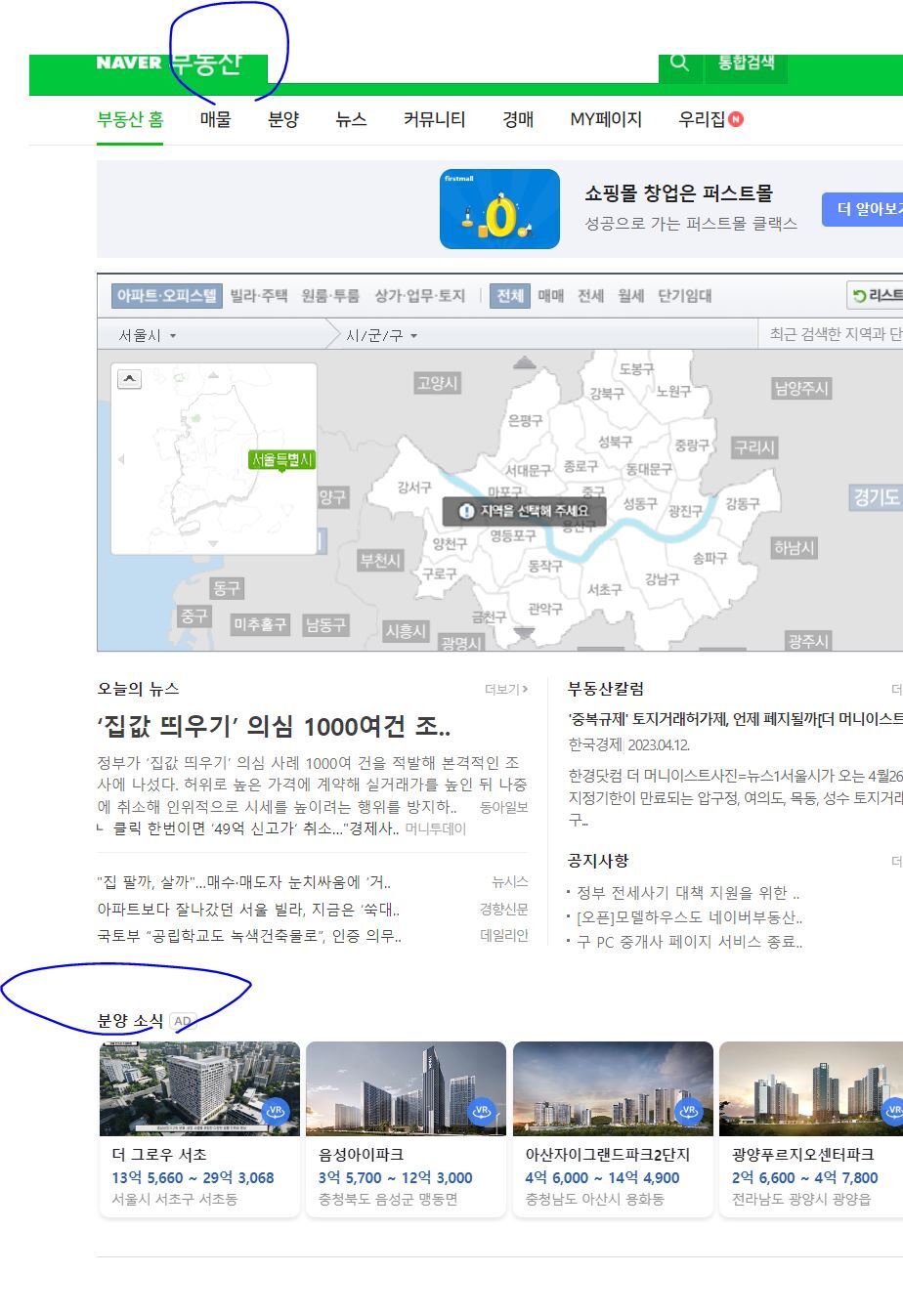Click the 부천시 map label
The width and height of the screenshot is (903, 1316).
click(x=380, y=560)
